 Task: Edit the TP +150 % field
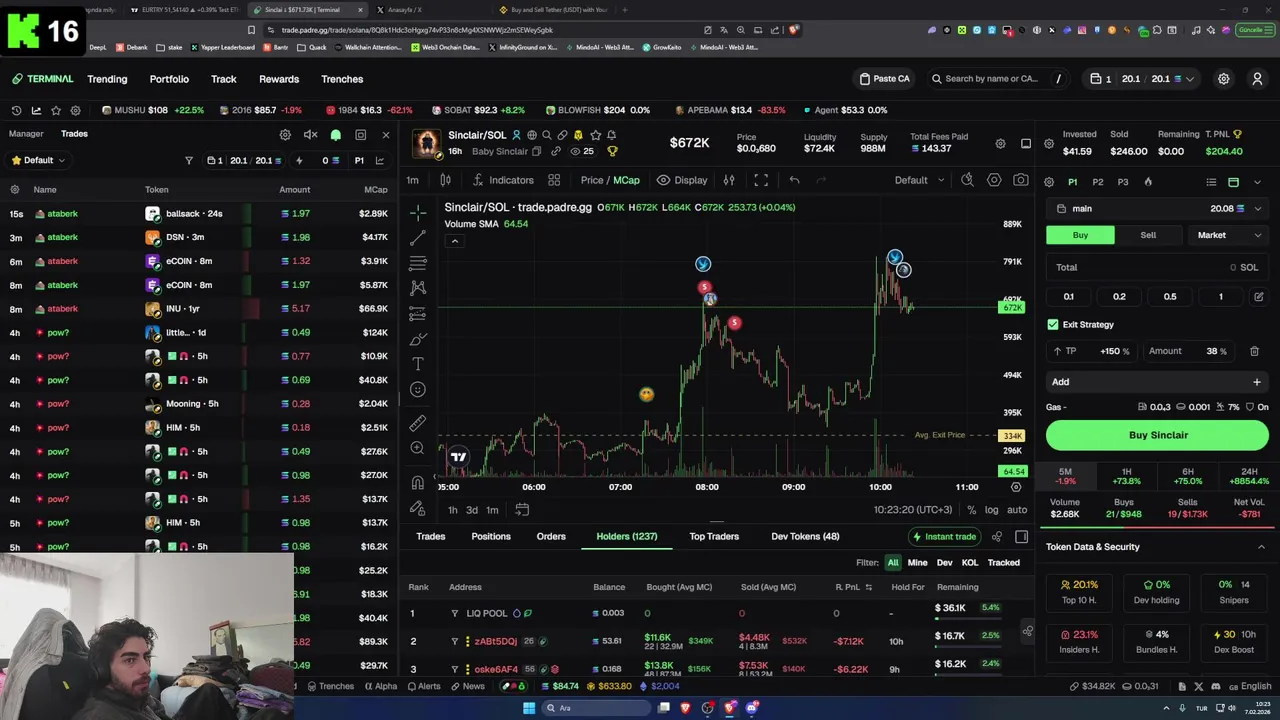[x=1092, y=351]
